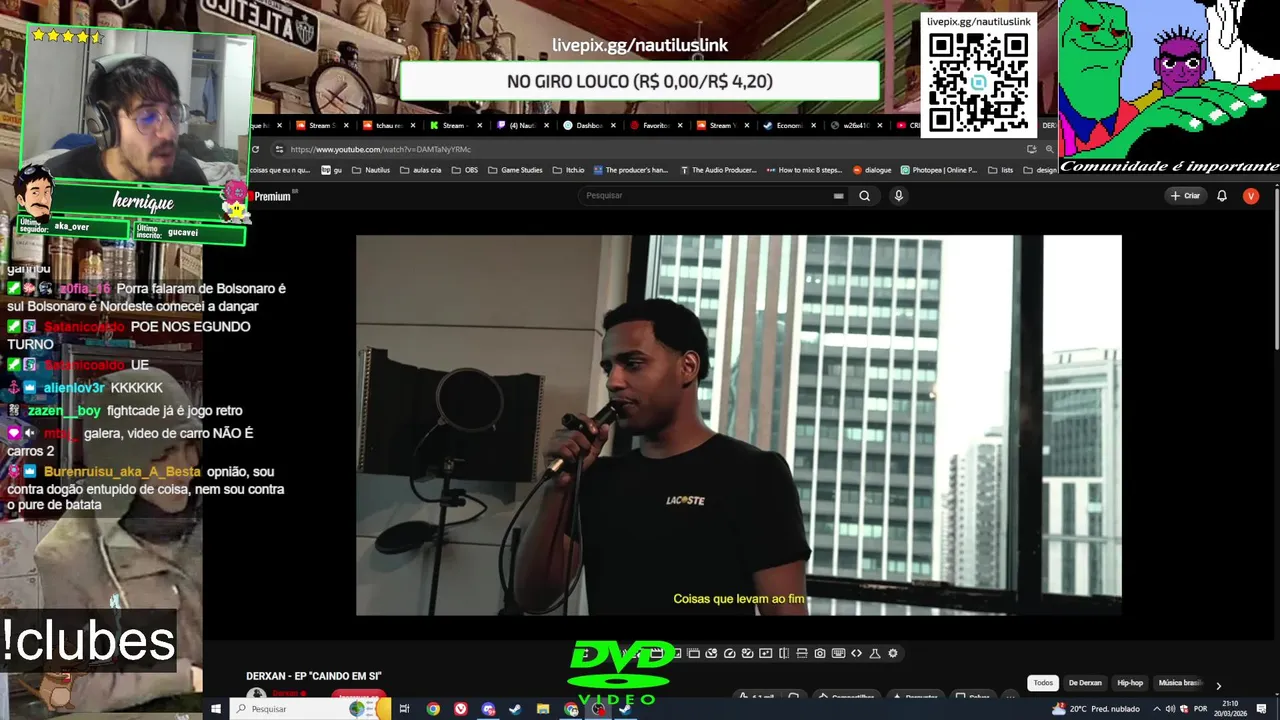Close the Dashboa... tab
This screenshot has height=720, width=1280.
(613, 125)
